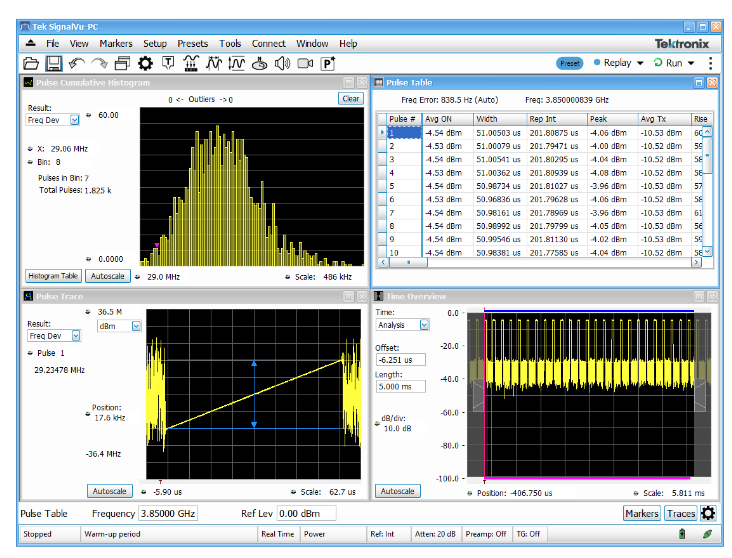Click the Offset -6.251 us field
The image size is (732, 558).
(x=401, y=360)
